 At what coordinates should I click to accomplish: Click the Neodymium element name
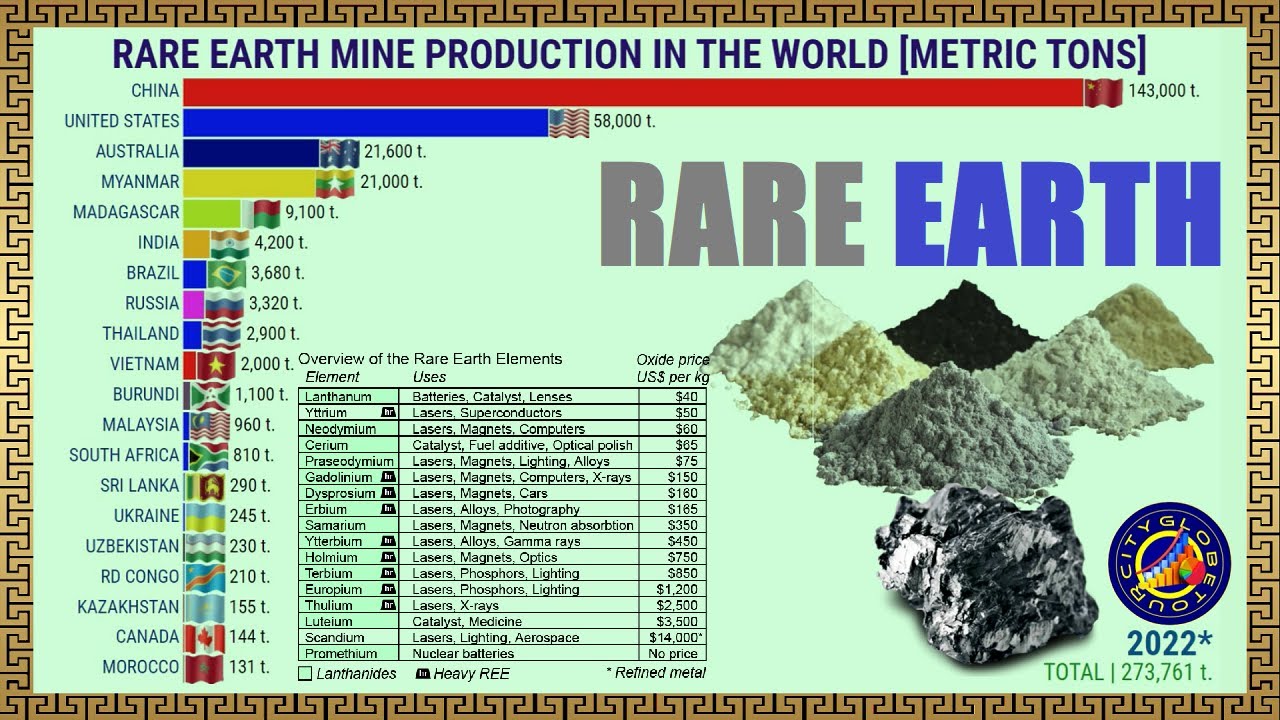pyautogui.click(x=340, y=429)
